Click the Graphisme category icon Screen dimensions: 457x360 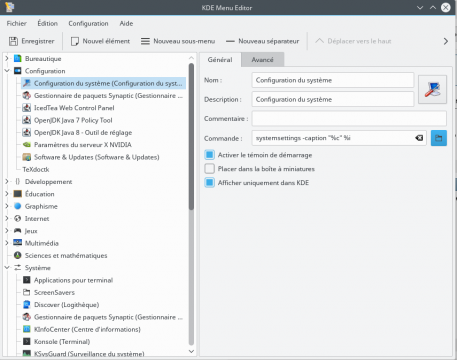click(18, 206)
